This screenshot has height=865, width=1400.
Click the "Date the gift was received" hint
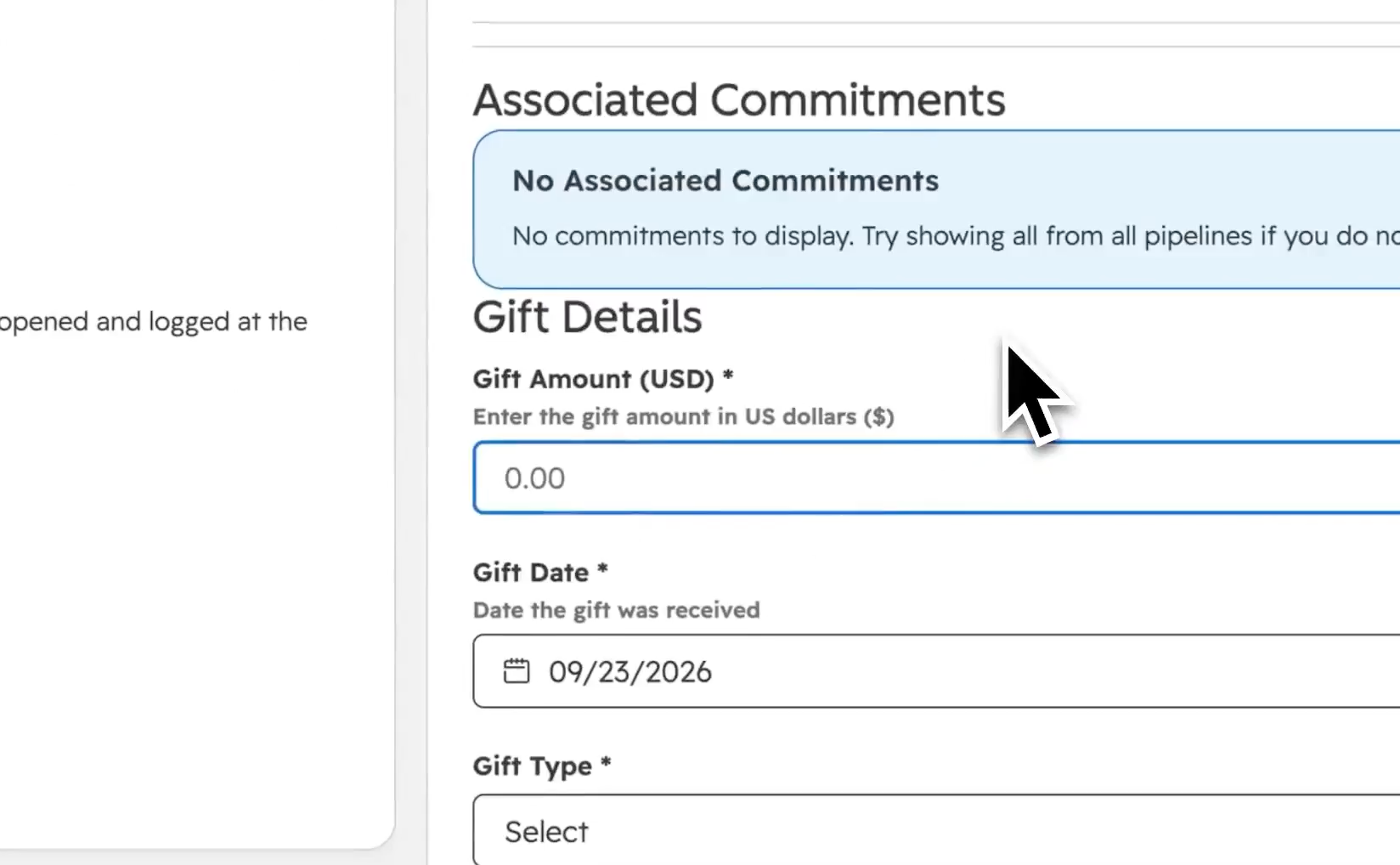tap(617, 610)
